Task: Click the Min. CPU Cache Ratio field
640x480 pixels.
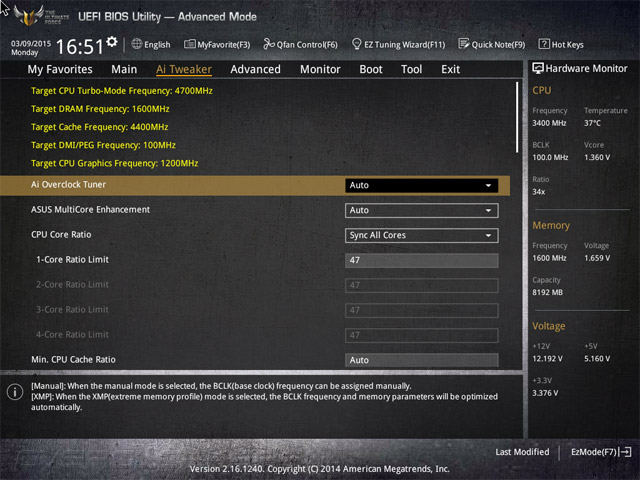Action: 421,360
